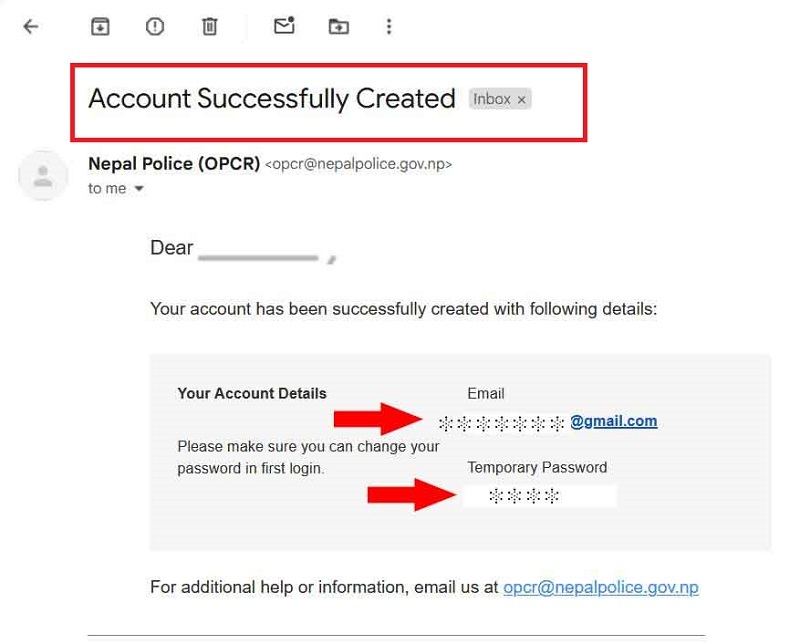Click the "to me" recipient text
The height and width of the screenshot is (644, 800).
107,189
